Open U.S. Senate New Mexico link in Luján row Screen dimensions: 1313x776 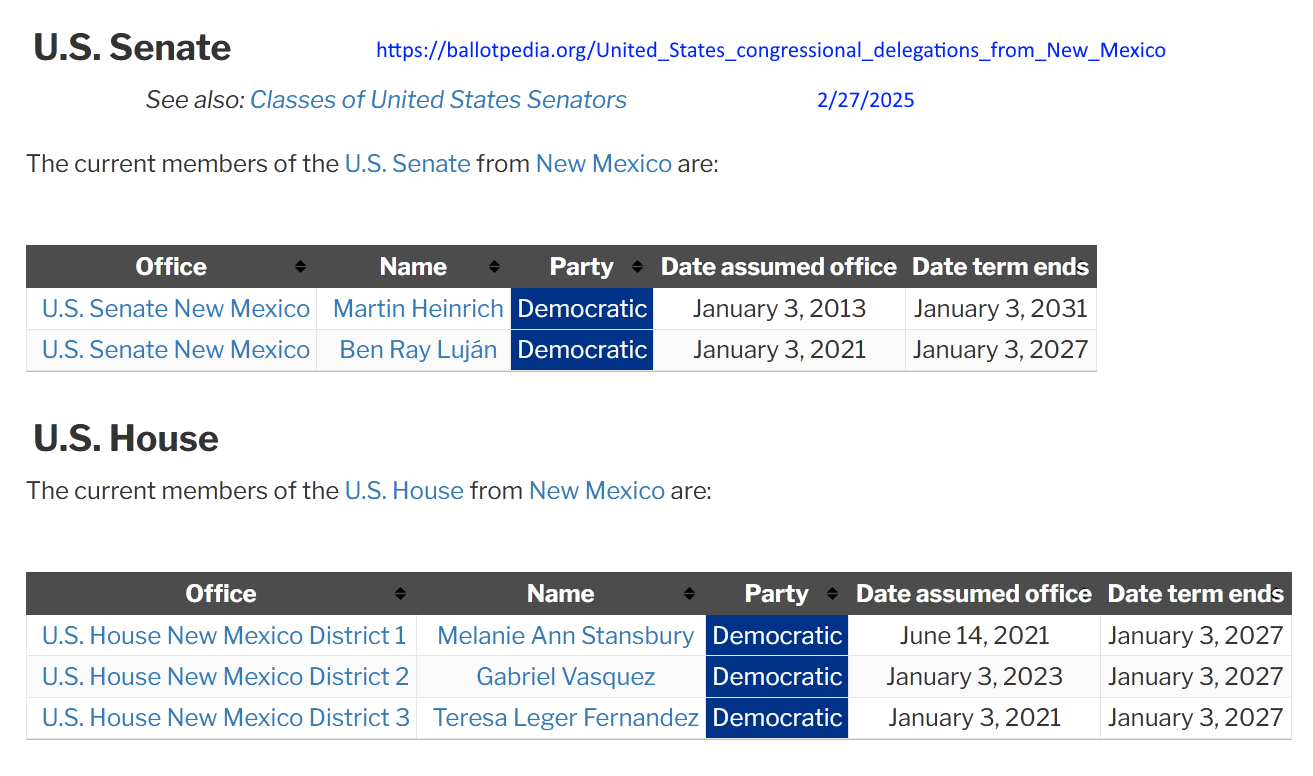tap(176, 350)
